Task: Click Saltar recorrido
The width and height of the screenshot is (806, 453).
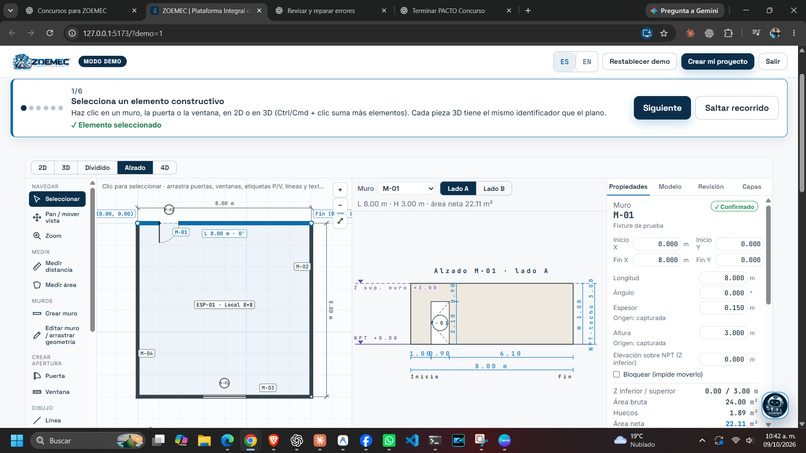Action: pos(737,108)
